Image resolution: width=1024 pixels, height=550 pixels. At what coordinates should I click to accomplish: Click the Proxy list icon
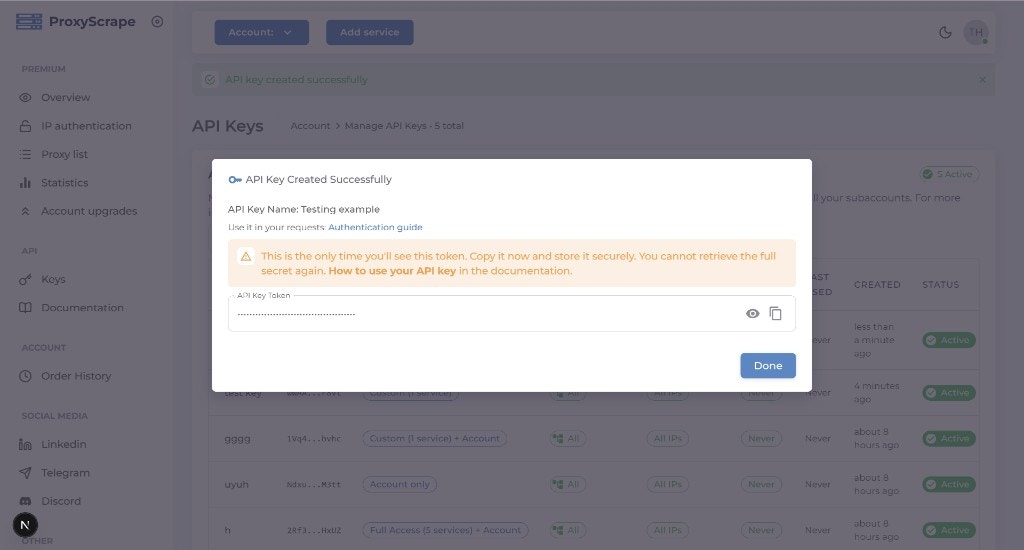tap(25, 154)
